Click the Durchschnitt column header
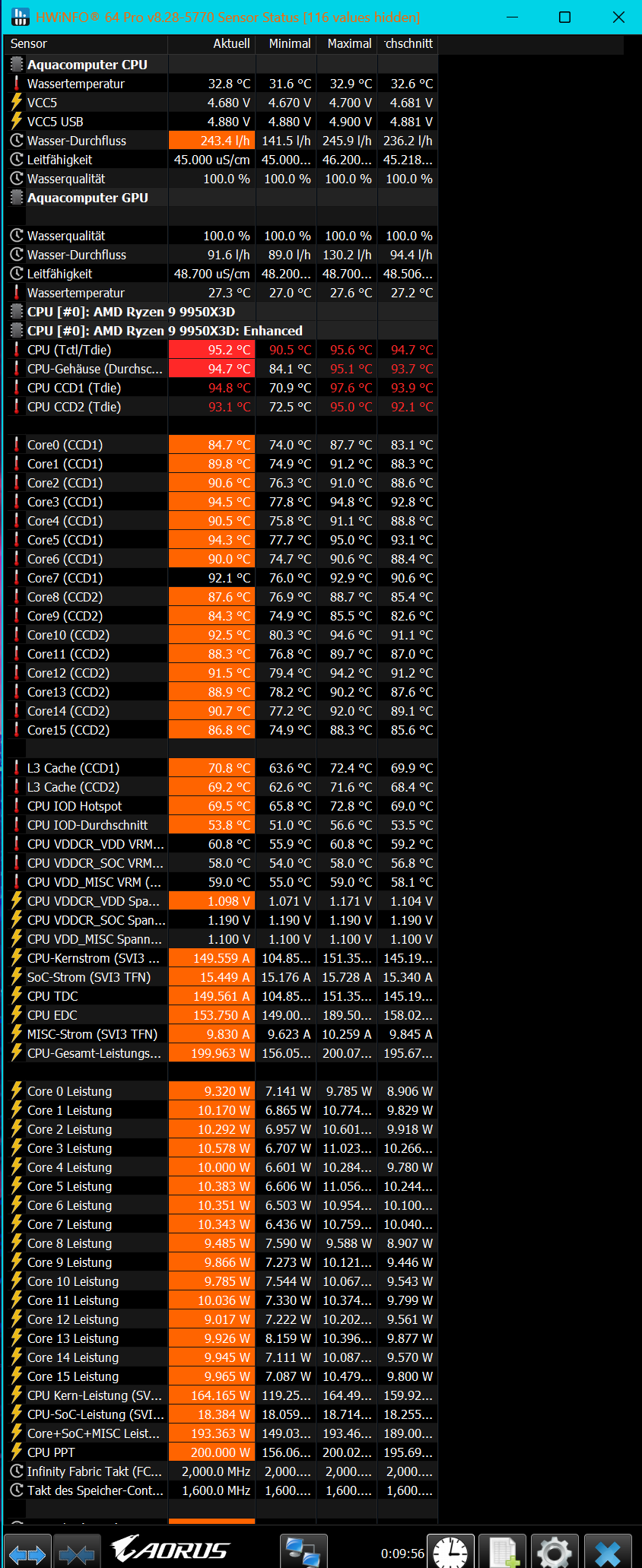The width and height of the screenshot is (642, 1568). pyautogui.click(x=408, y=44)
